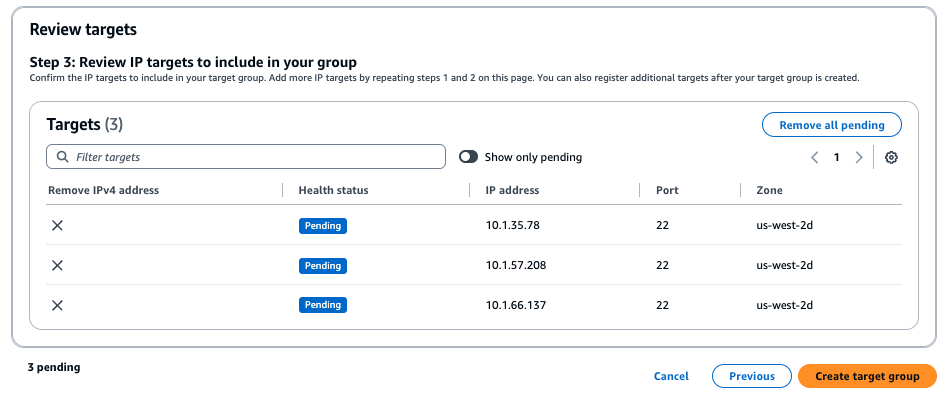Click zone us-west-2d in the 10.1.57.208 row
946x398 pixels.
(x=784, y=265)
